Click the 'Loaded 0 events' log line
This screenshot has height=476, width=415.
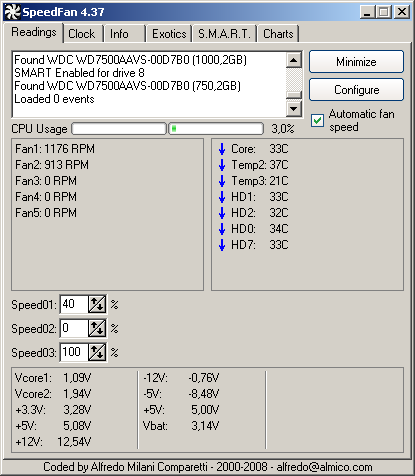pos(54,99)
